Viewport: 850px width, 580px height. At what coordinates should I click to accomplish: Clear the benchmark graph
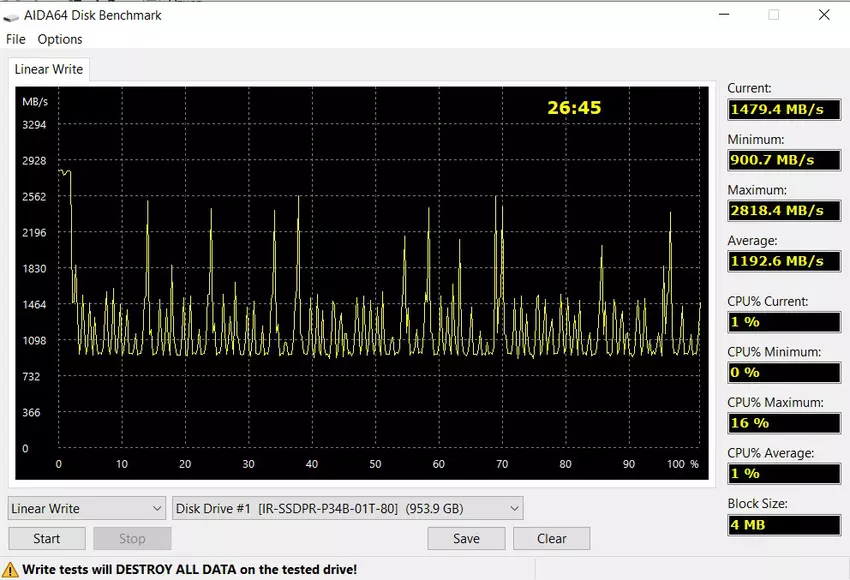click(552, 538)
